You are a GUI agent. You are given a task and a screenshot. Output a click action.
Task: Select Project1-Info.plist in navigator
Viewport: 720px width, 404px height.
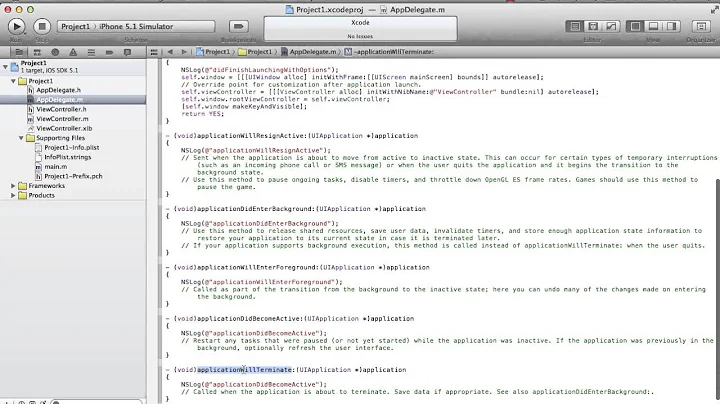(73, 147)
